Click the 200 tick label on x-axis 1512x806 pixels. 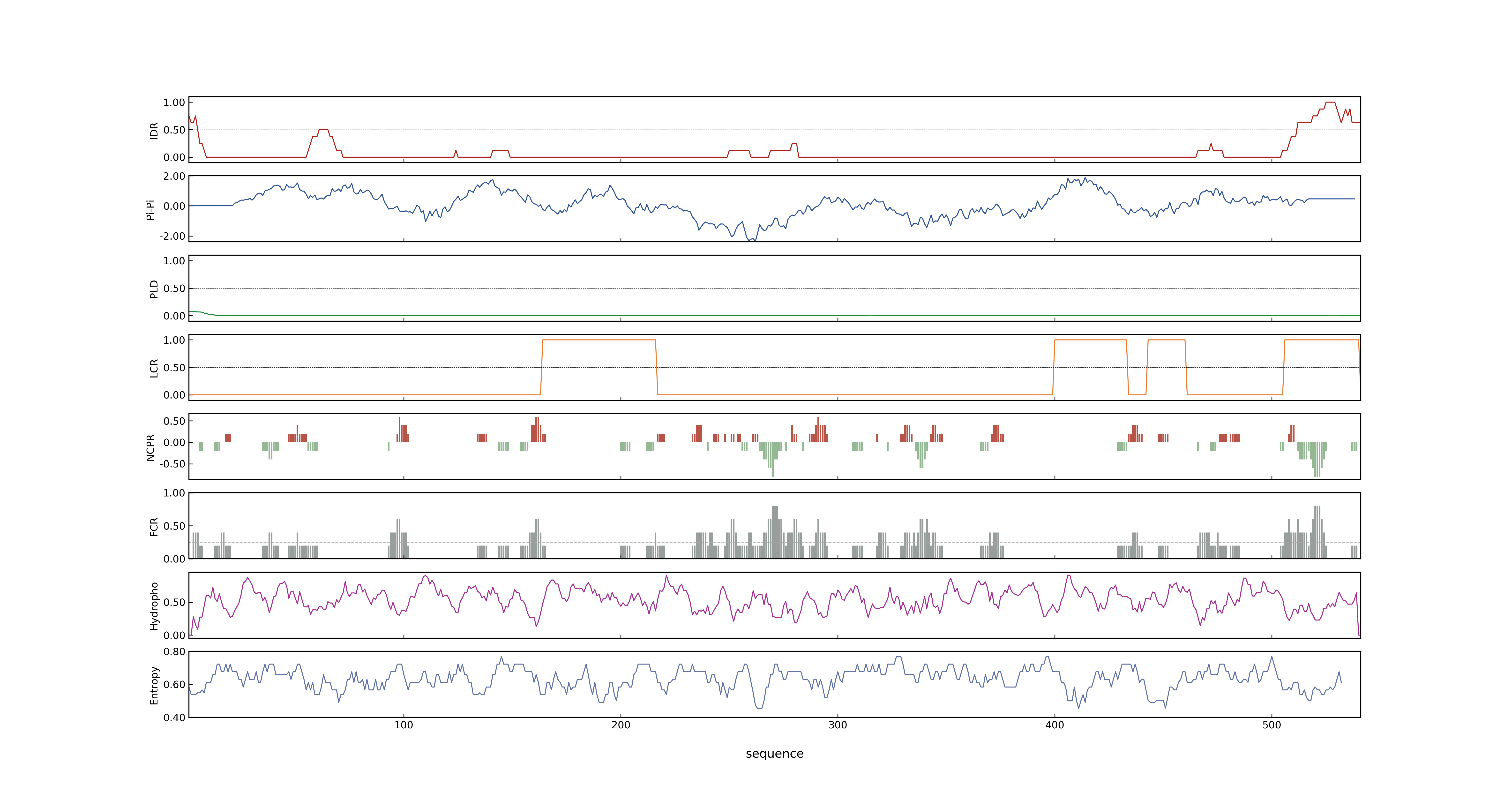(x=621, y=725)
